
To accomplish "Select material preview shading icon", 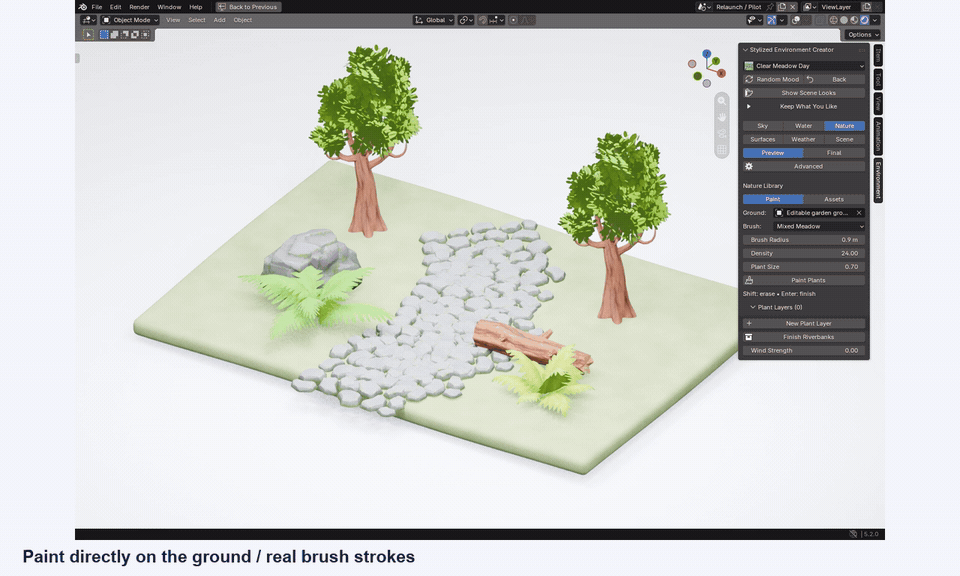I will click(854, 20).
